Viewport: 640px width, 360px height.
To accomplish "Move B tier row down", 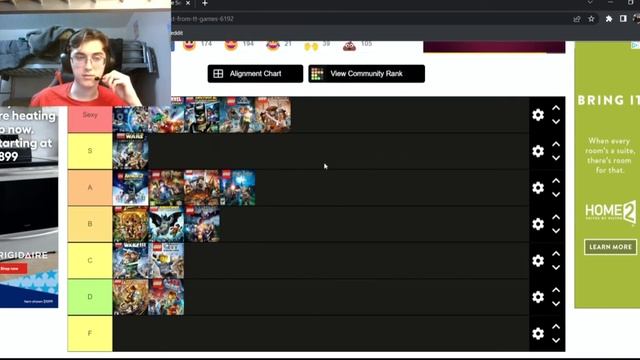I will click(x=556, y=231).
